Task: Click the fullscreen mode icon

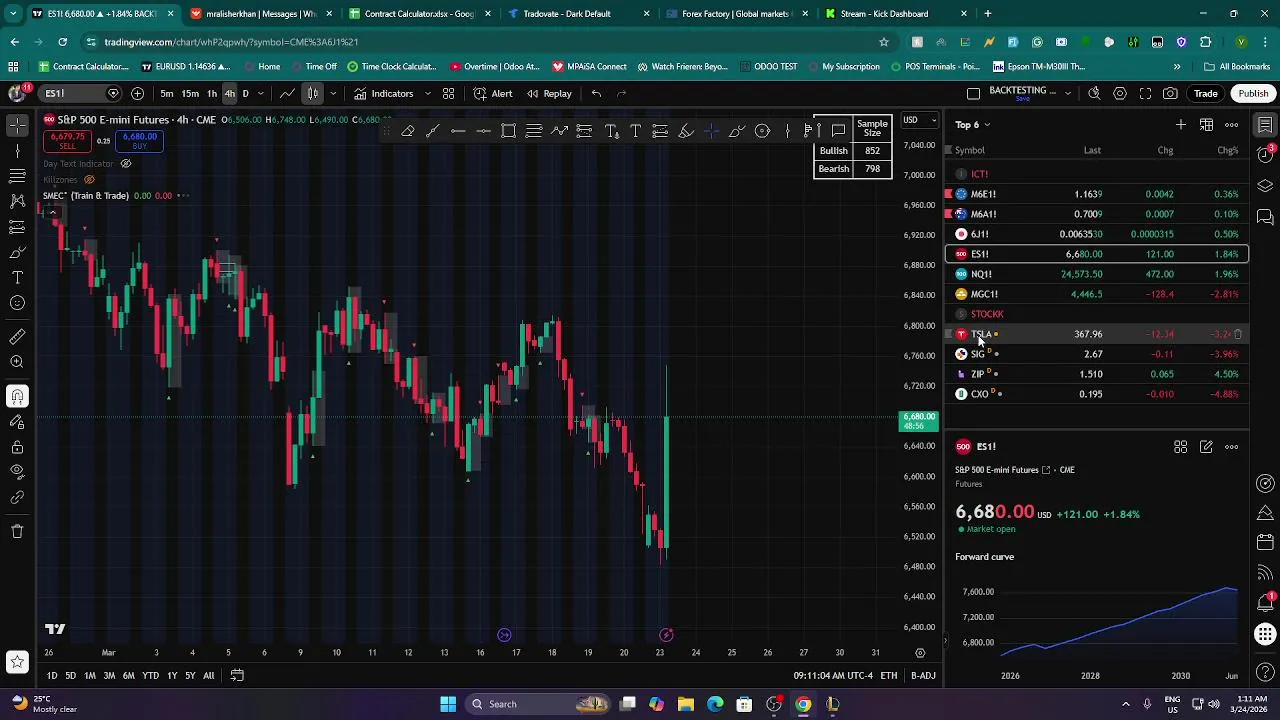Action: pyautogui.click(x=1145, y=93)
